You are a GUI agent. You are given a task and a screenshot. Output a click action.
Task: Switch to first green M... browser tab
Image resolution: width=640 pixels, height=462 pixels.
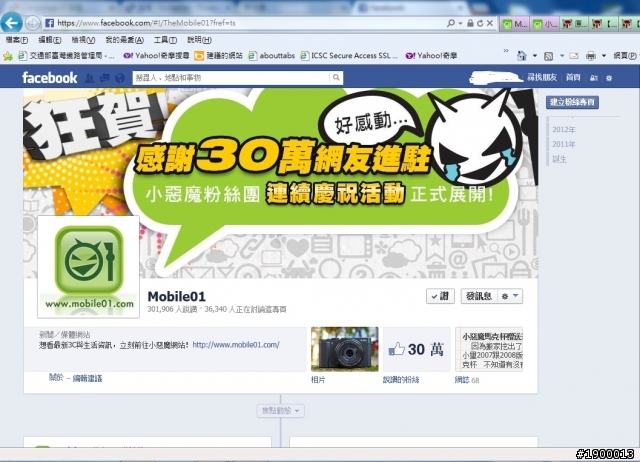514,24
